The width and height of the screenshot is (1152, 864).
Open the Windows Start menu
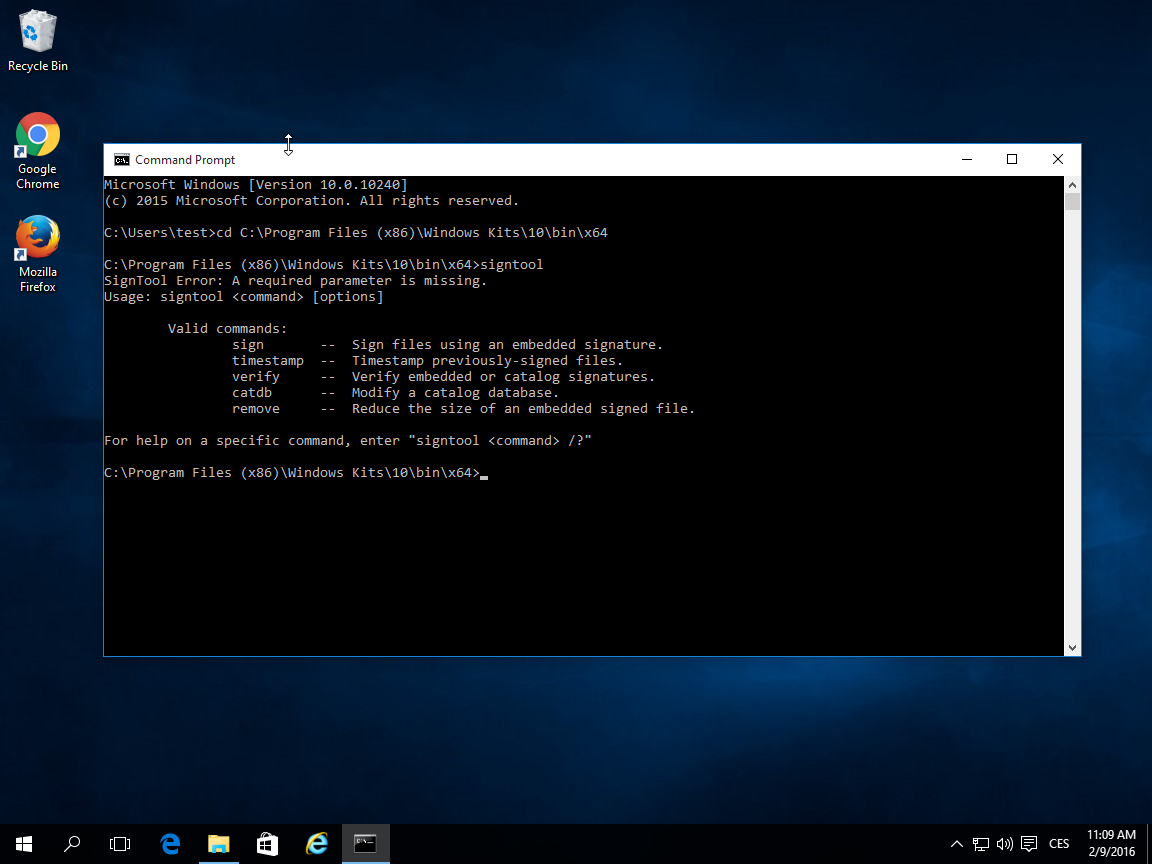click(23, 844)
